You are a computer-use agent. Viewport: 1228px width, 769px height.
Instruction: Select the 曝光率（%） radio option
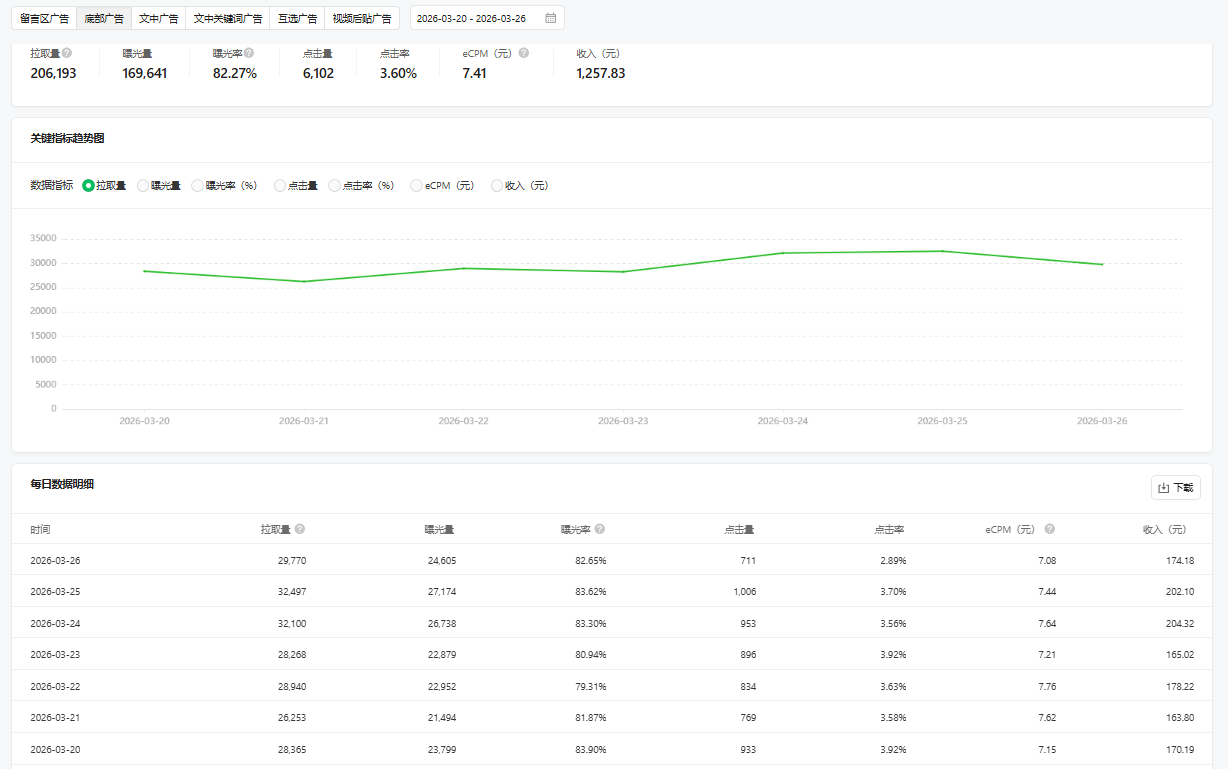coord(198,185)
